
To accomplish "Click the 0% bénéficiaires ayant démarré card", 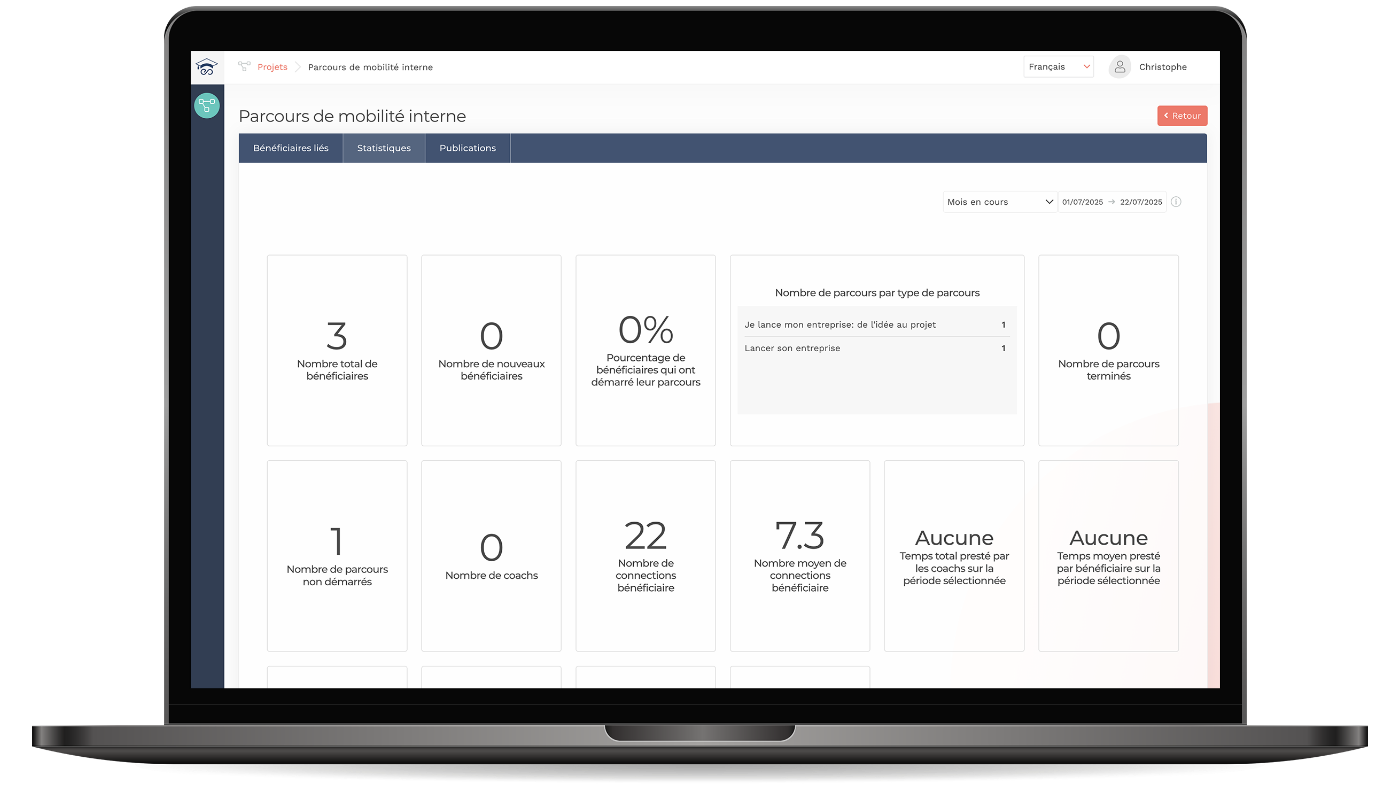I will (646, 350).
